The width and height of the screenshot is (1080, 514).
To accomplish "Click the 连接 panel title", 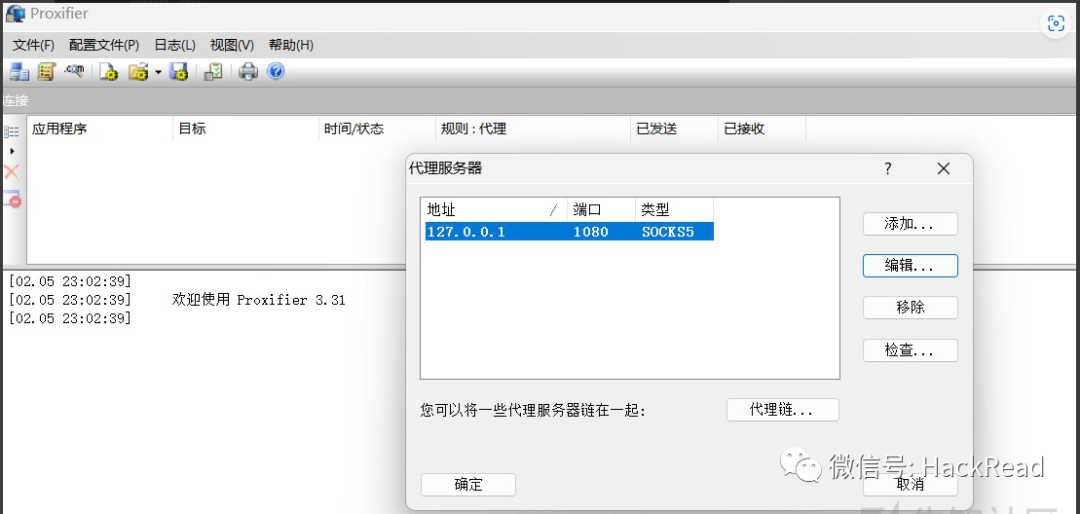I will tap(14, 101).
